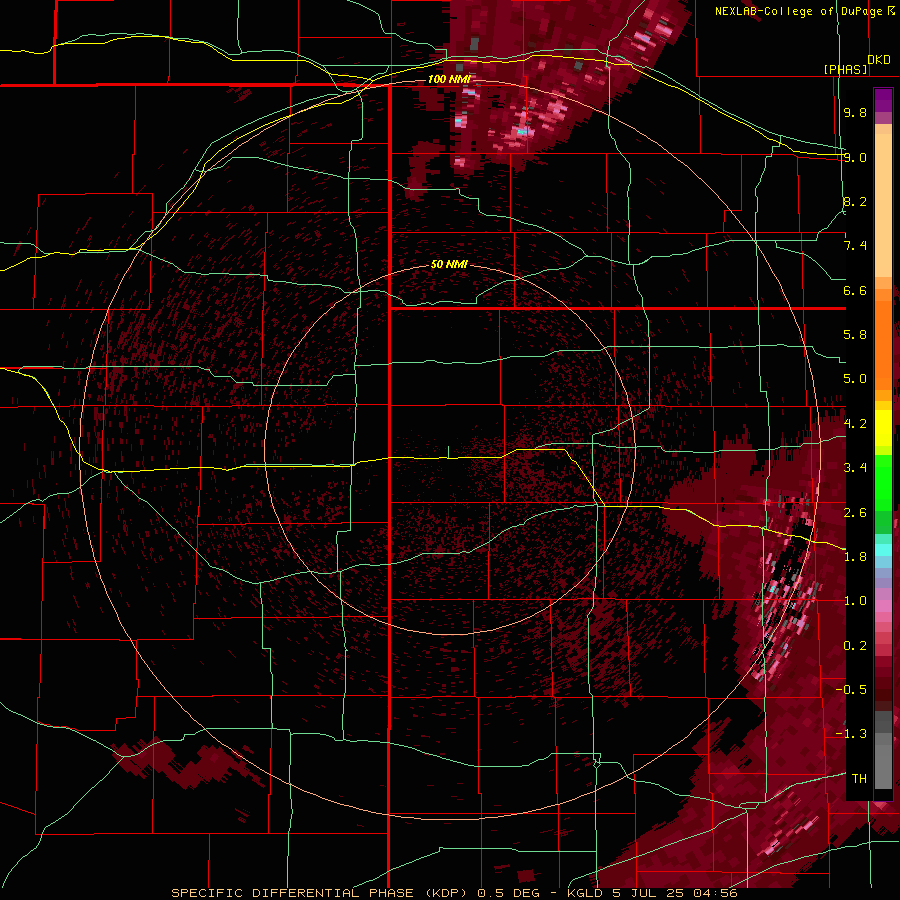The width and height of the screenshot is (900, 900).
Task: Click the small echo patch in the southwest
Action: coord(189,761)
